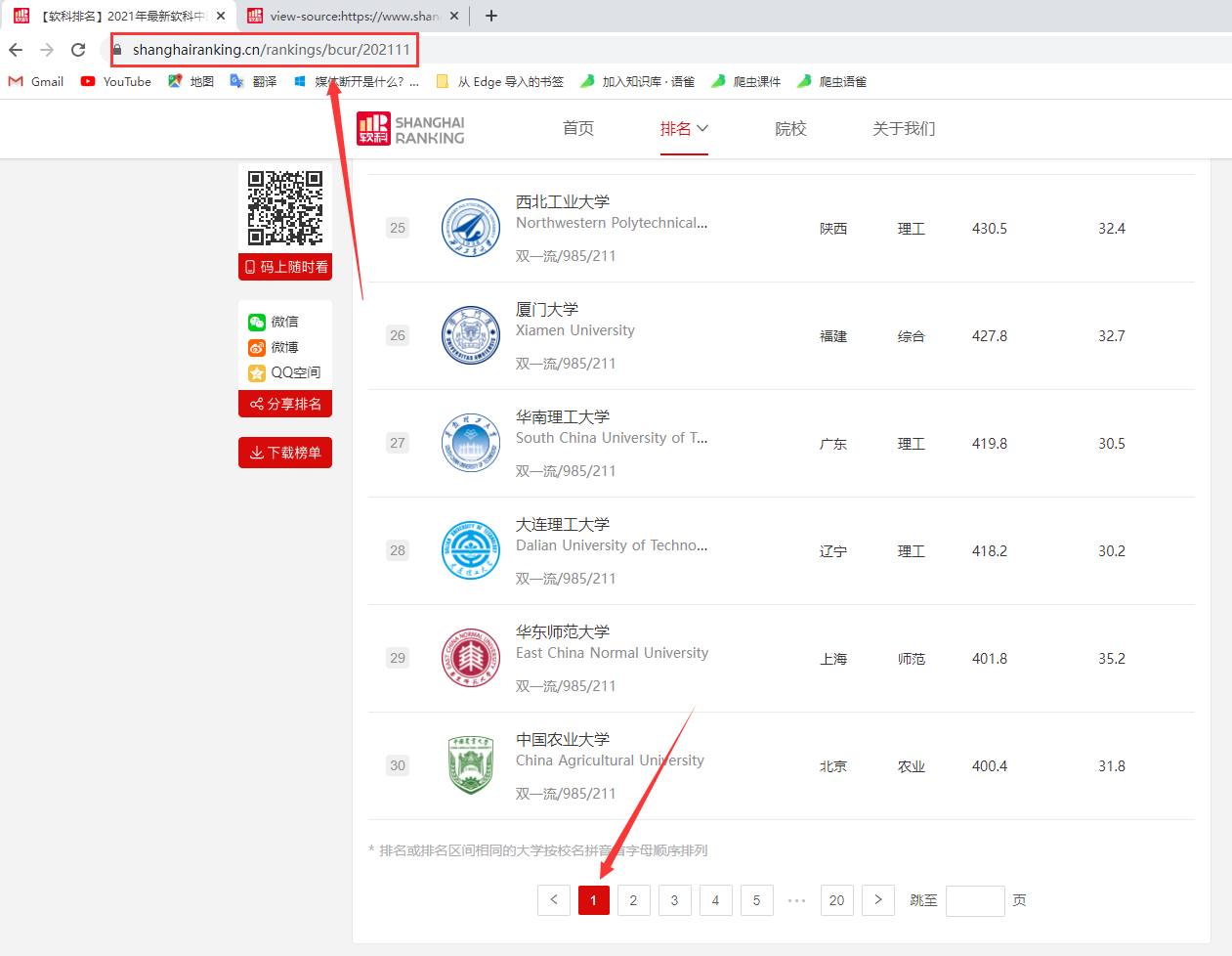Switch to the view-source tab

click(x=353, y=16)
